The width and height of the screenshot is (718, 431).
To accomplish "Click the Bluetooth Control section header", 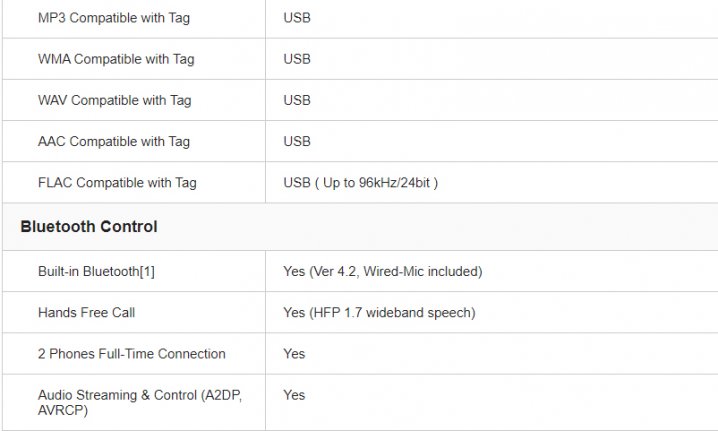I will point(89,227).
